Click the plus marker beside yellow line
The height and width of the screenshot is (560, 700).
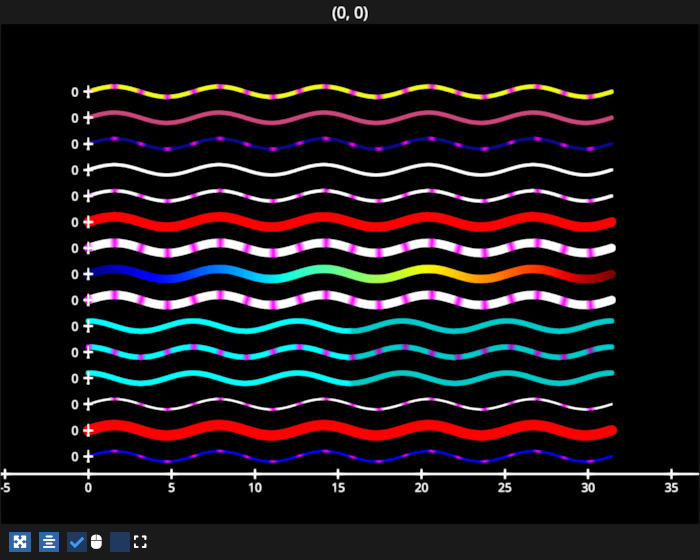click(x=88, y=92)
